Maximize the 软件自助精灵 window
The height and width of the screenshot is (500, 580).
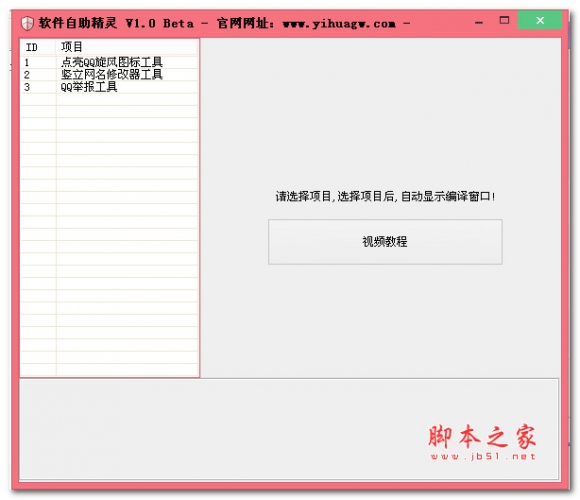point(504,20)
